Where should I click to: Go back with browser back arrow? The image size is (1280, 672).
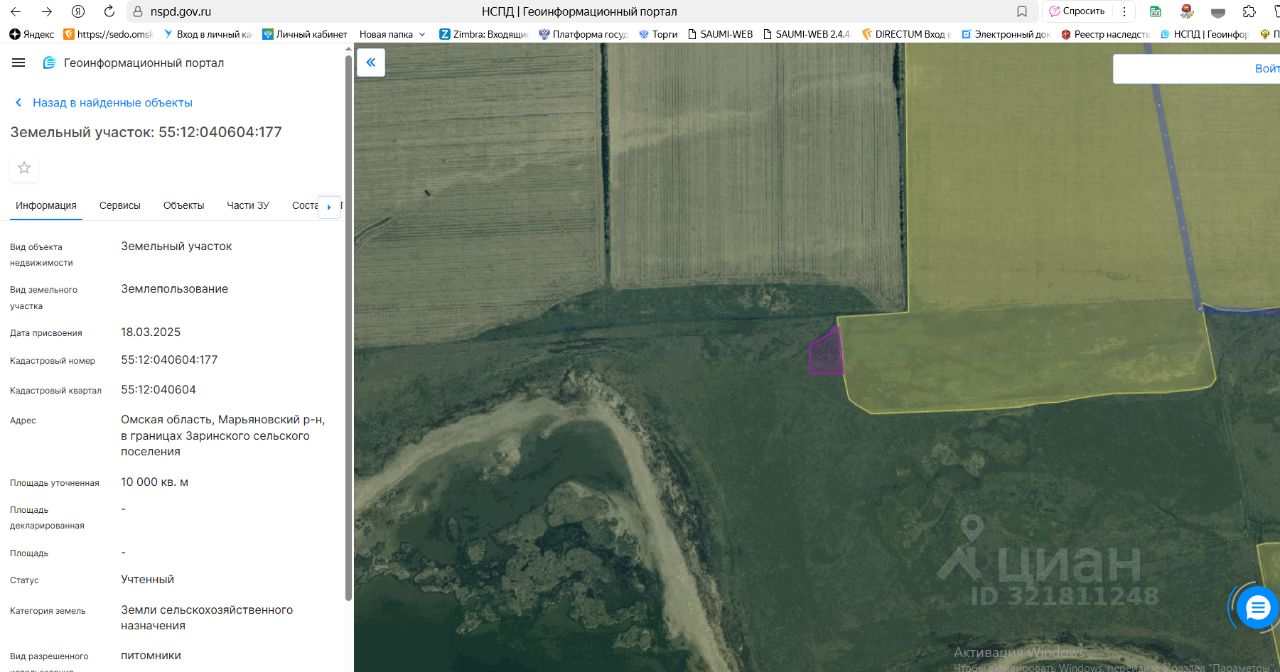coord(16,11)
